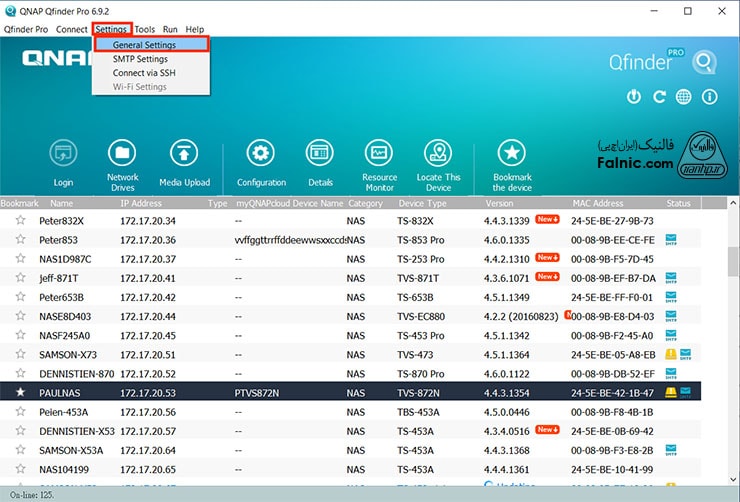Viewport: 740px width, 502px height.
Task: Click the Media Upload icon
Action: point(184,154)
